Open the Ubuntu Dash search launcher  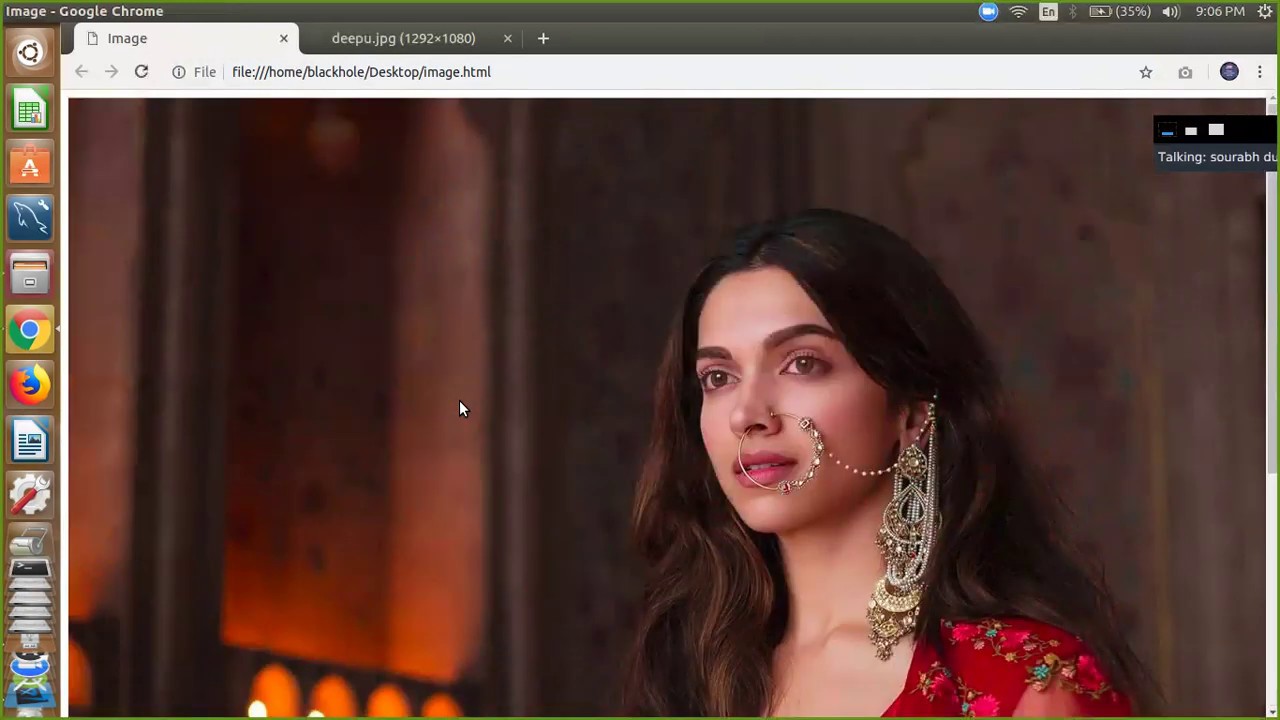(x=30, y=52)
